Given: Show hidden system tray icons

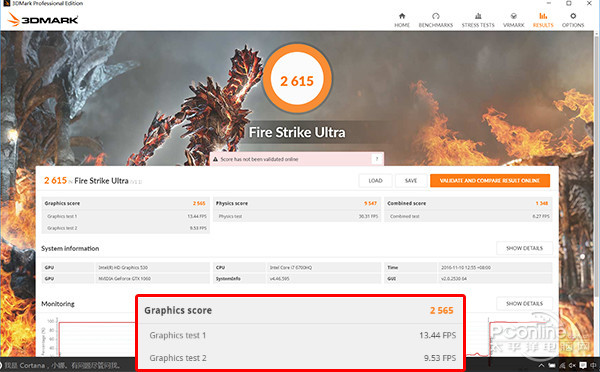Looking at the screenshot, I should tap(541, 365).
